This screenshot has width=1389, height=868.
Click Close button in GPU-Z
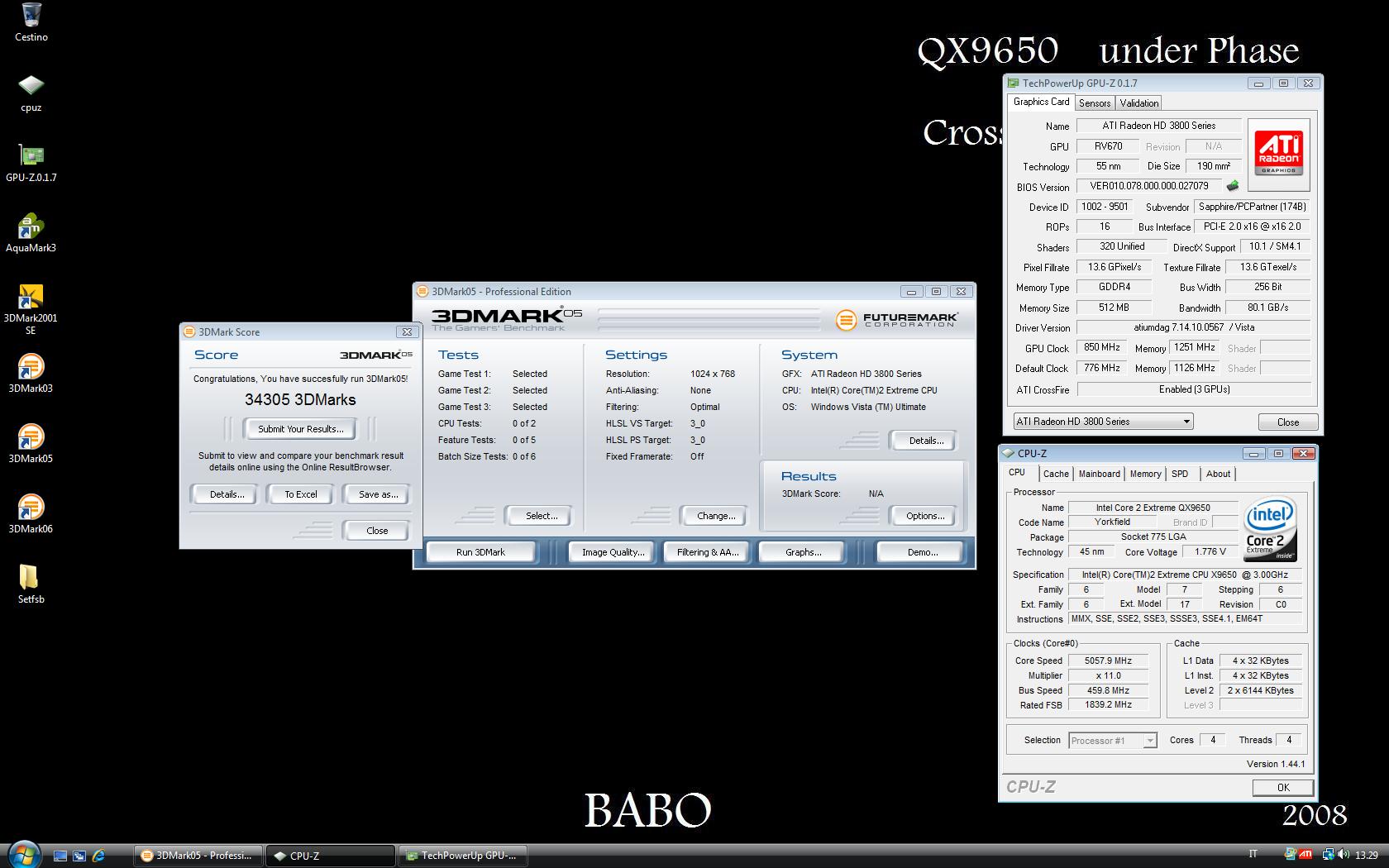(1287, 422)
